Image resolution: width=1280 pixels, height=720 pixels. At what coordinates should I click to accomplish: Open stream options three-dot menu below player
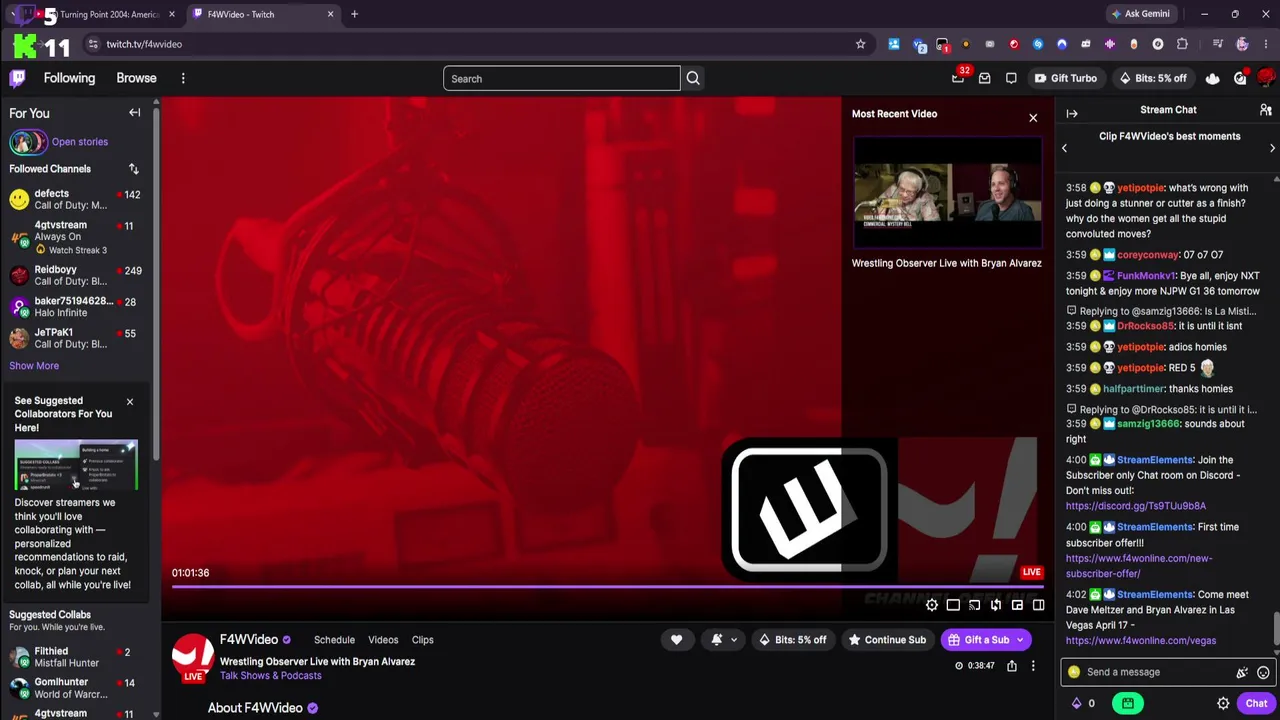pos(1033,665)
